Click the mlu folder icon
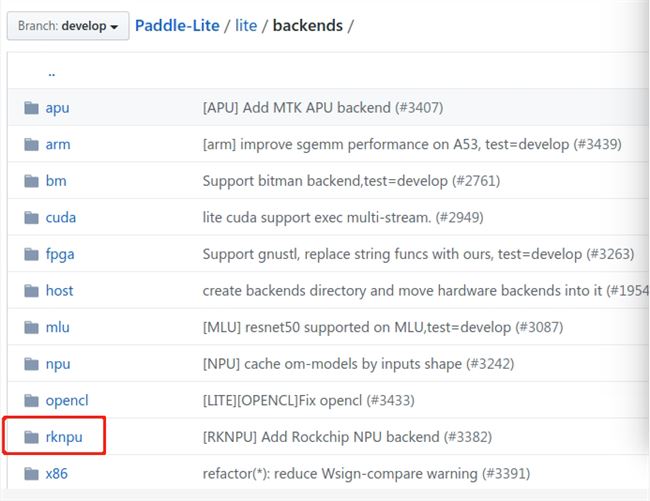This screenshot has height=501, width=650. click(32, 327)
